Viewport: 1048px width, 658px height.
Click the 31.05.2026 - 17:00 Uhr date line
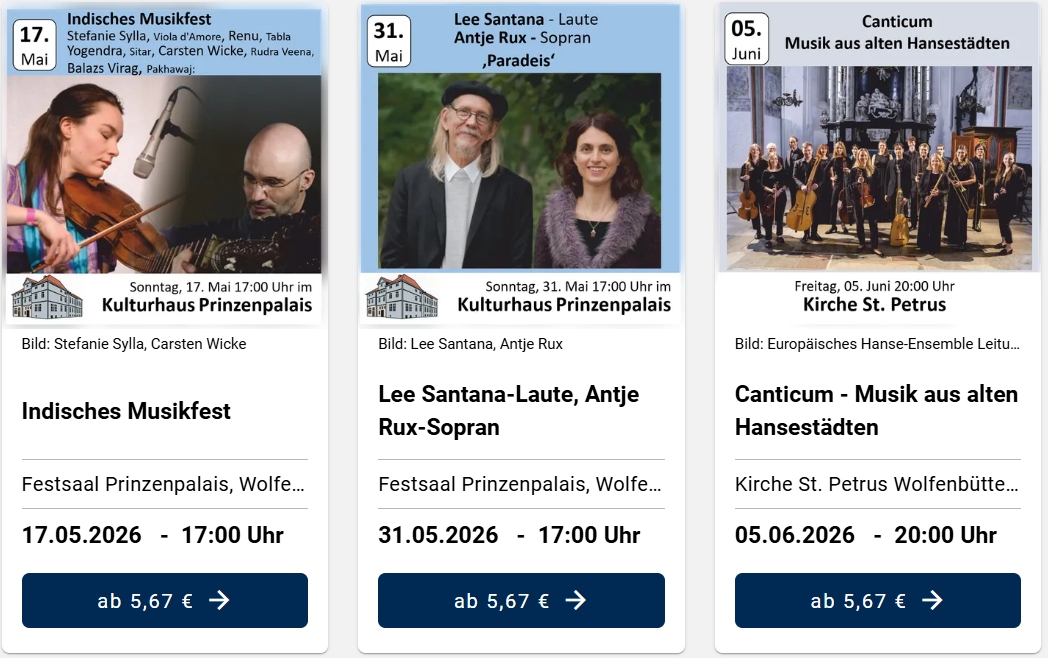coord(509,535)
